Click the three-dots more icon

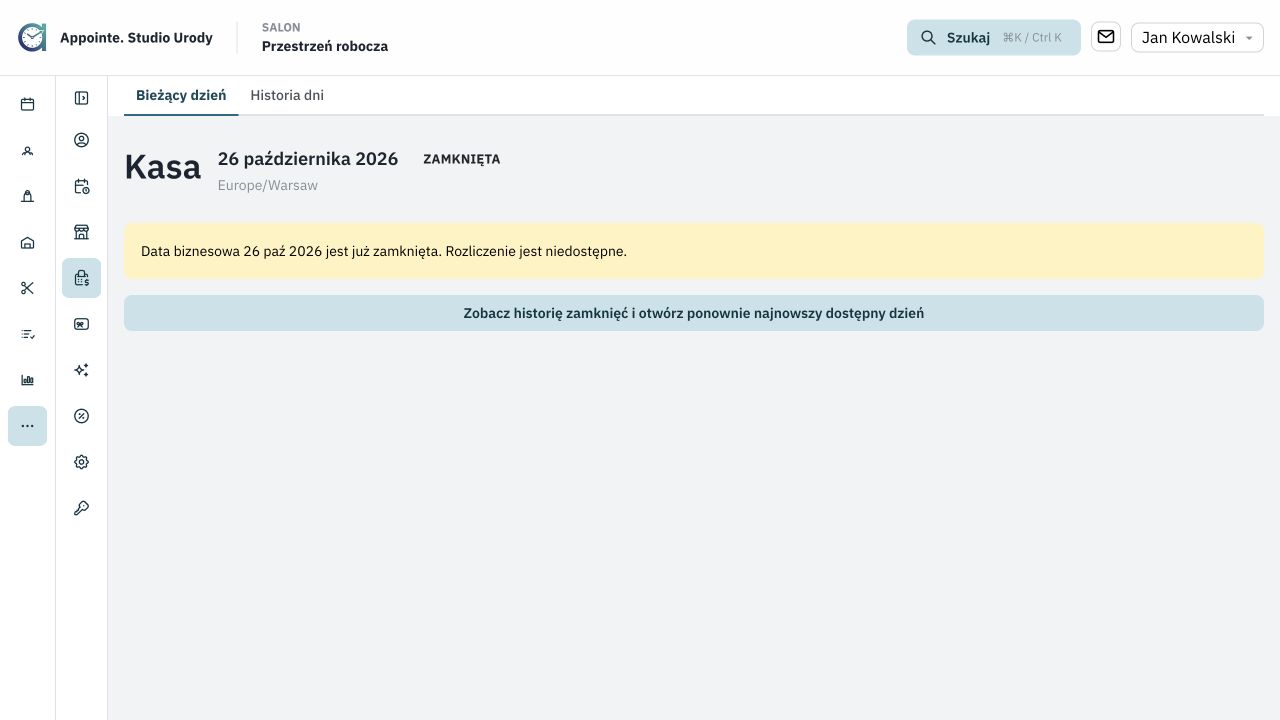pyautogui.click(x=27, y=426)
